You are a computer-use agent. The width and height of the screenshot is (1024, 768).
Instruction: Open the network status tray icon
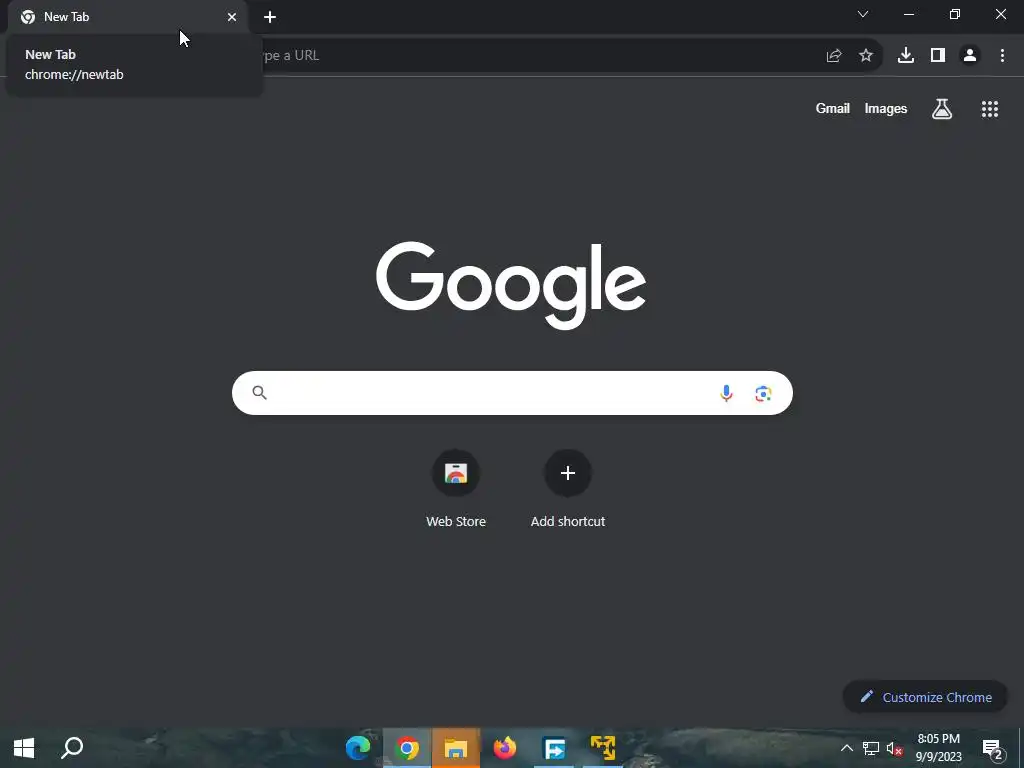871,748
